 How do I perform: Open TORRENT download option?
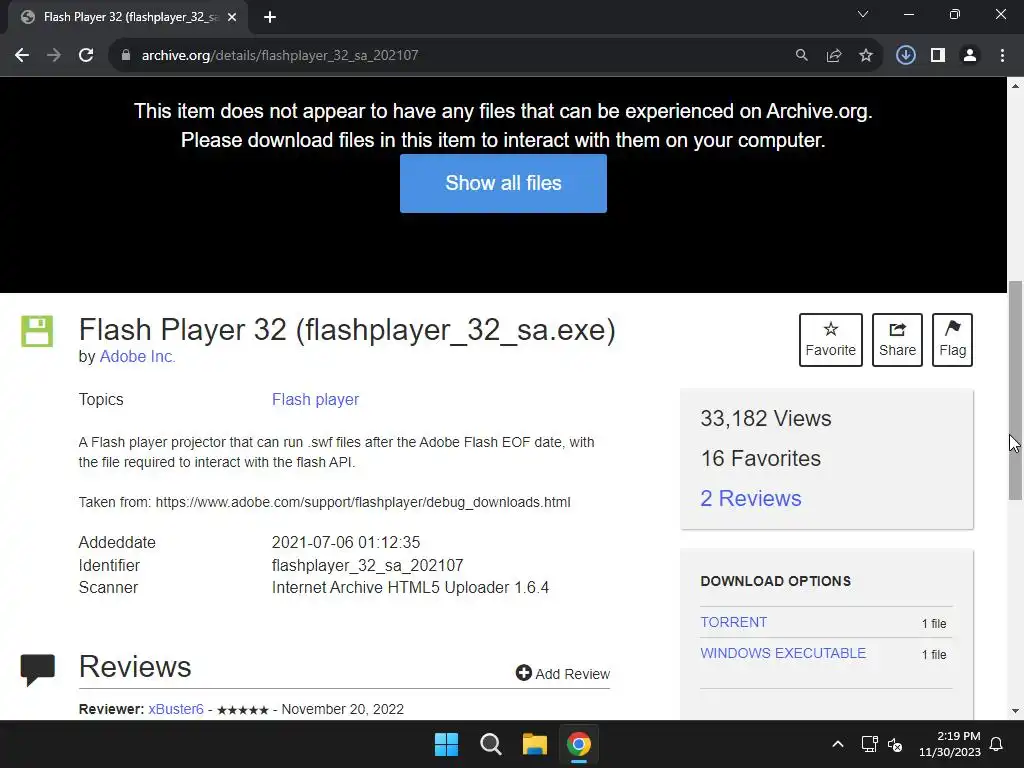click(x=733, y=622)
